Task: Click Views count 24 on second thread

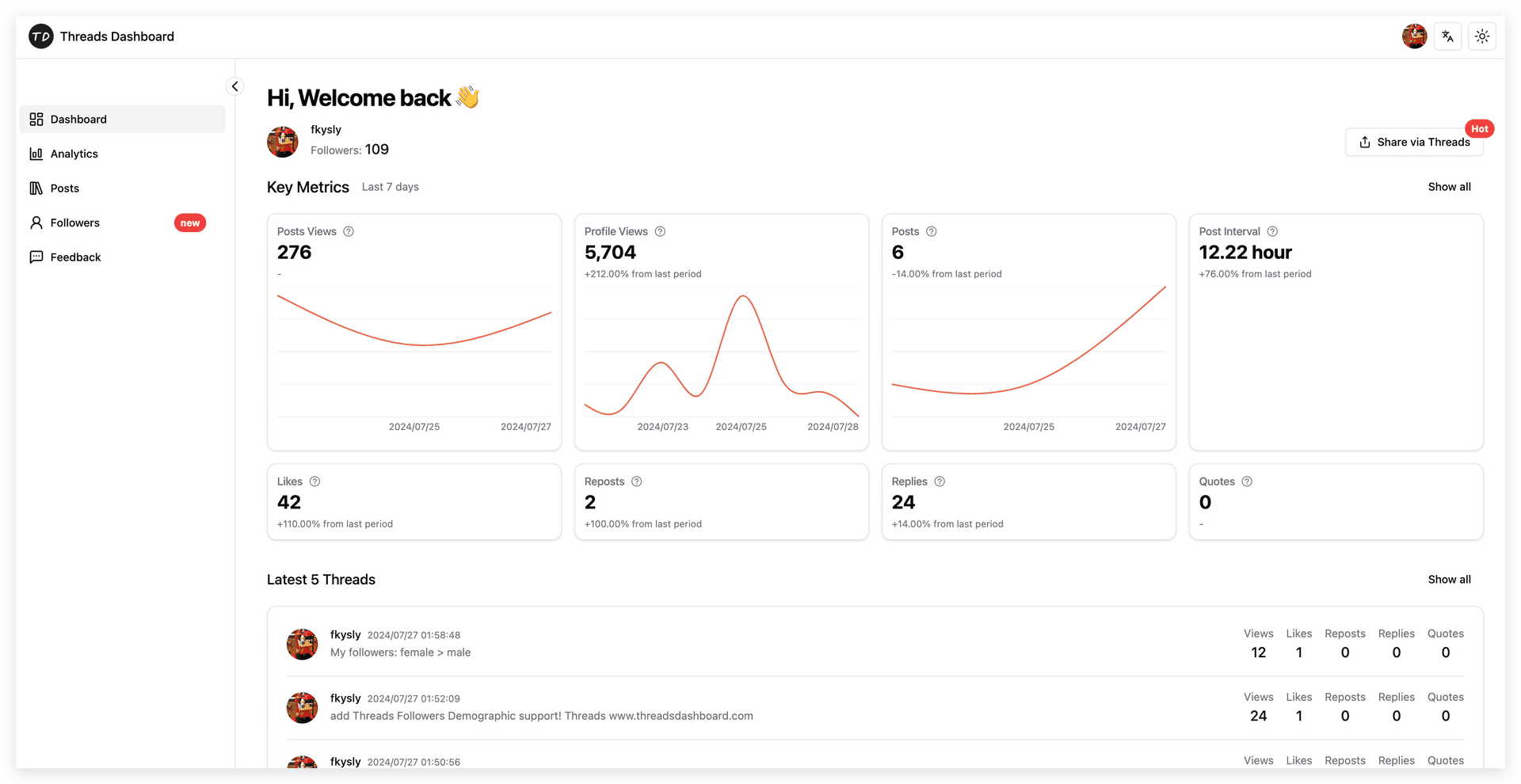Action: (1259, 716)
